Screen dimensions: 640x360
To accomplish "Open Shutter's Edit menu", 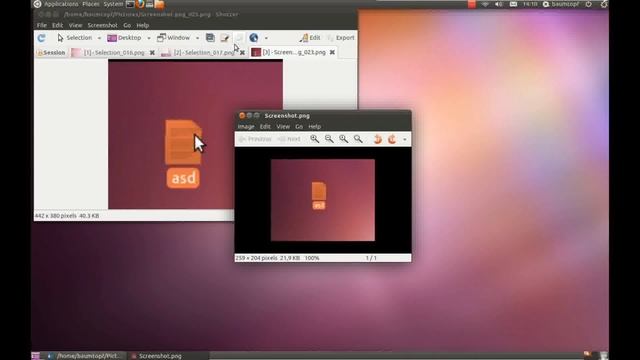I will point(57,25).
